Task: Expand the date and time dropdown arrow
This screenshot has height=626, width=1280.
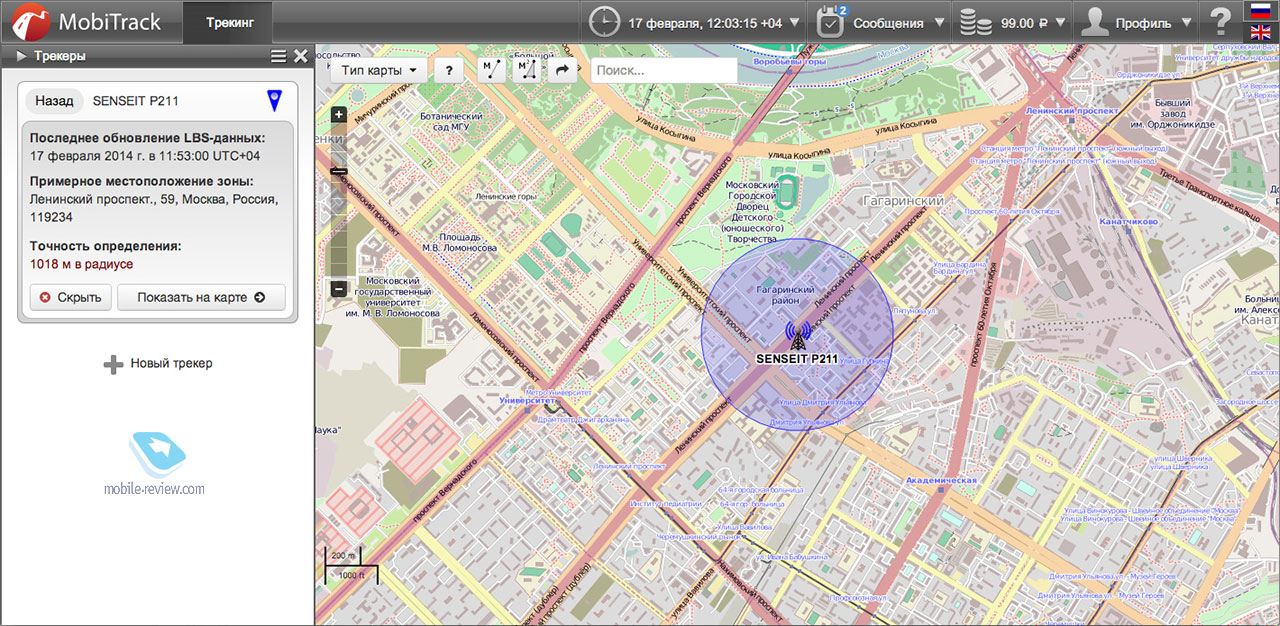Action: click(x=794, y=22)
